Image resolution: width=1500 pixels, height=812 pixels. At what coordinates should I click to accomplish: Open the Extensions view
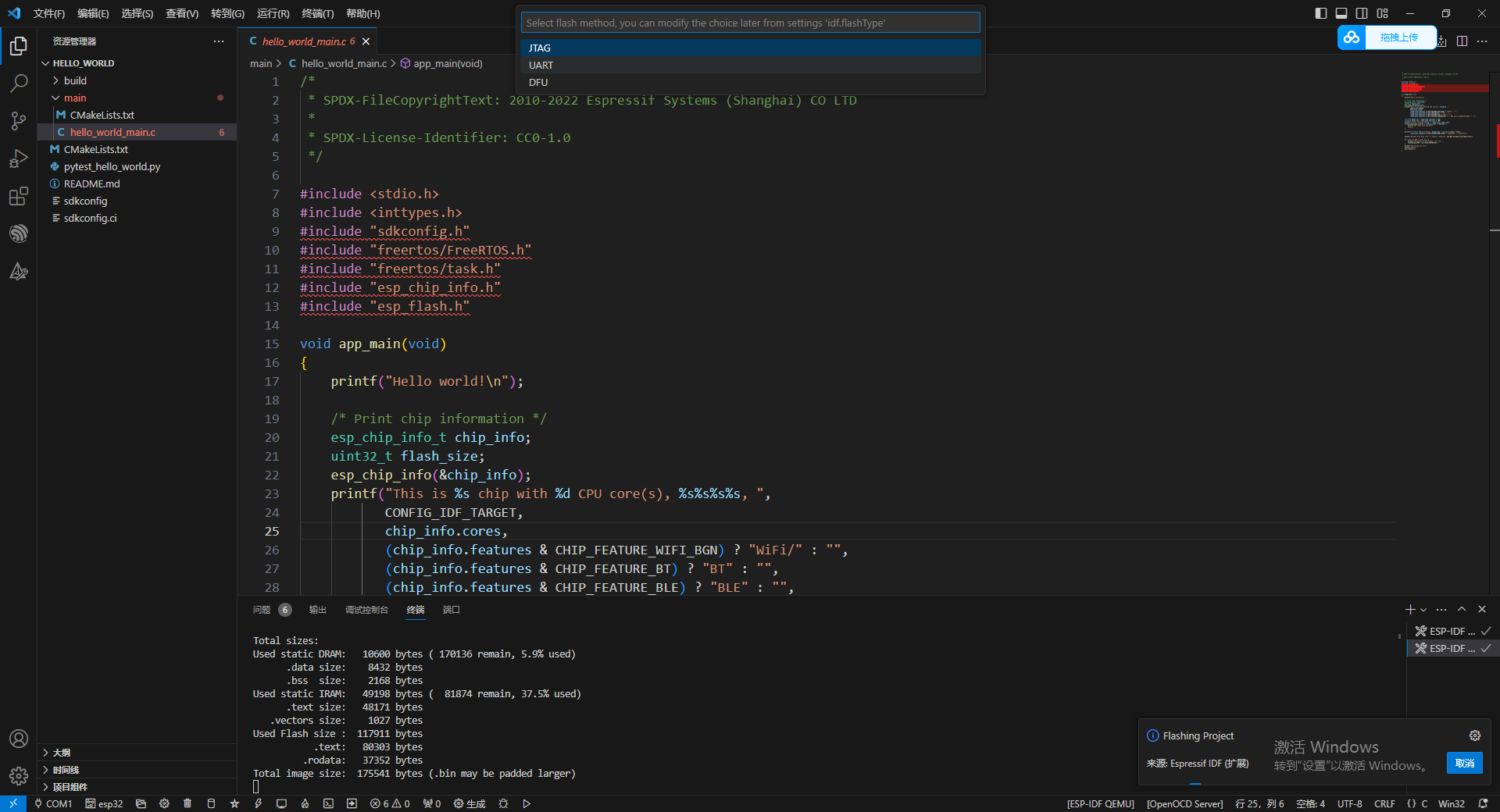[19, 196]
